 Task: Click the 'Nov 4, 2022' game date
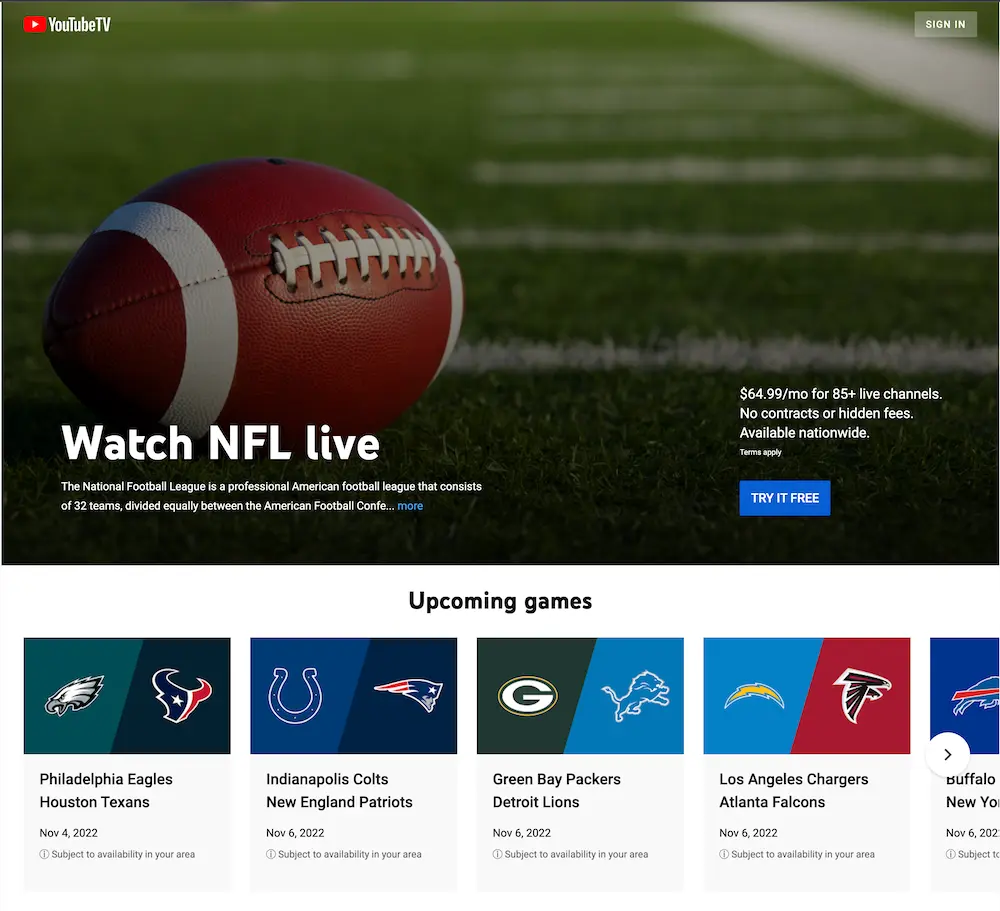69,833
